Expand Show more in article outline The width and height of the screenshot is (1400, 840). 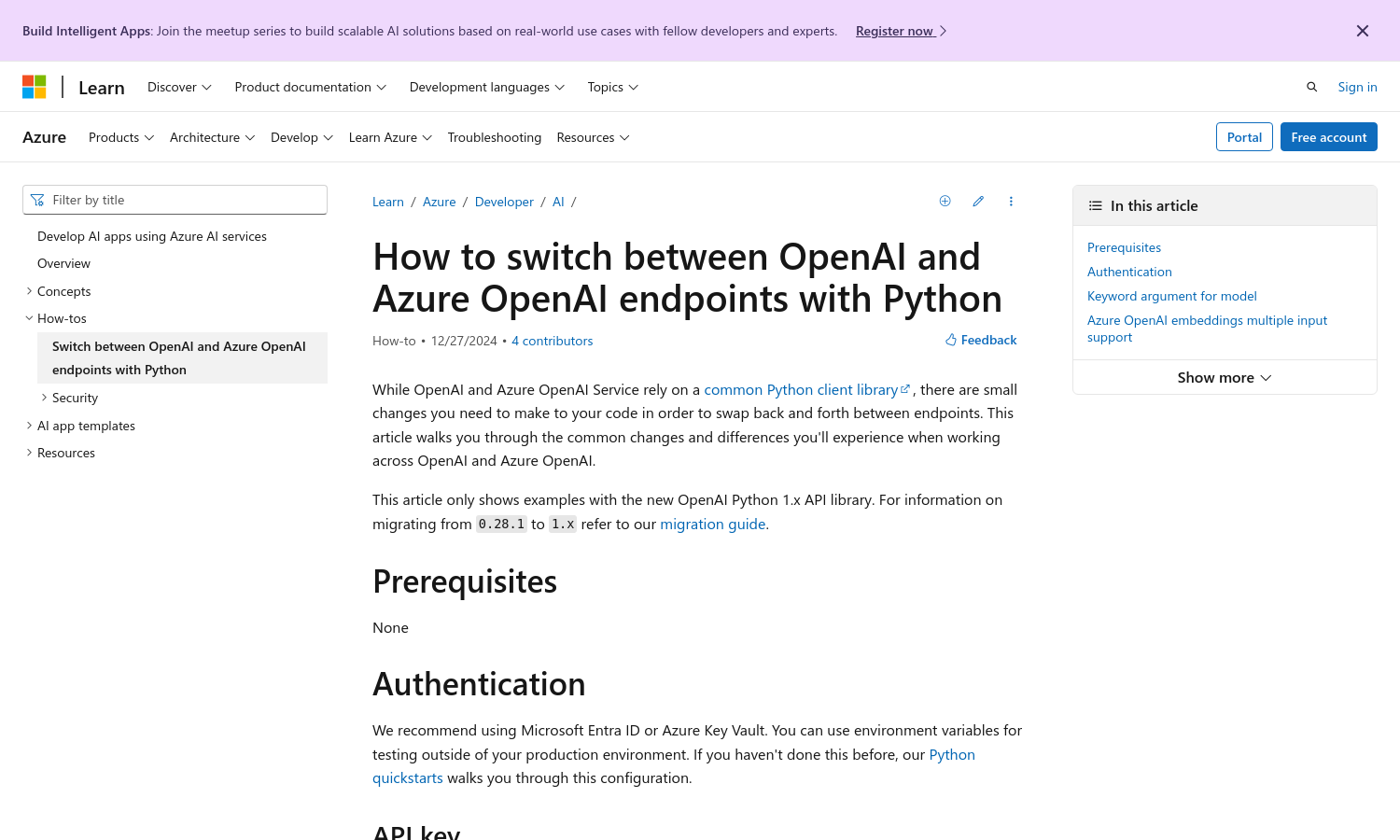point(1224,378)
